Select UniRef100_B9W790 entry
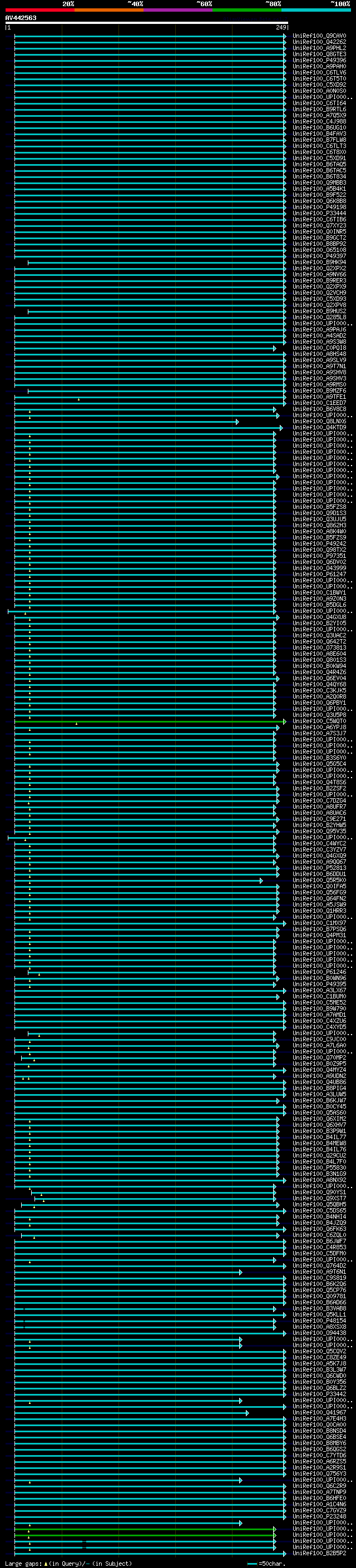 (x=319, y=1008)
